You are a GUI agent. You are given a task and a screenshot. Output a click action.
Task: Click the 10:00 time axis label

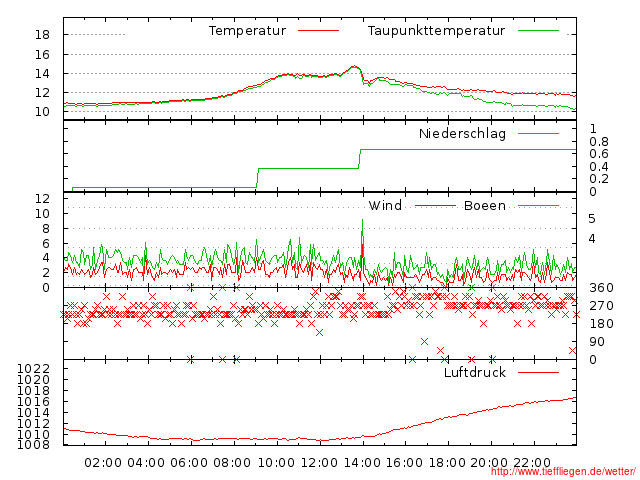[276, 463]
